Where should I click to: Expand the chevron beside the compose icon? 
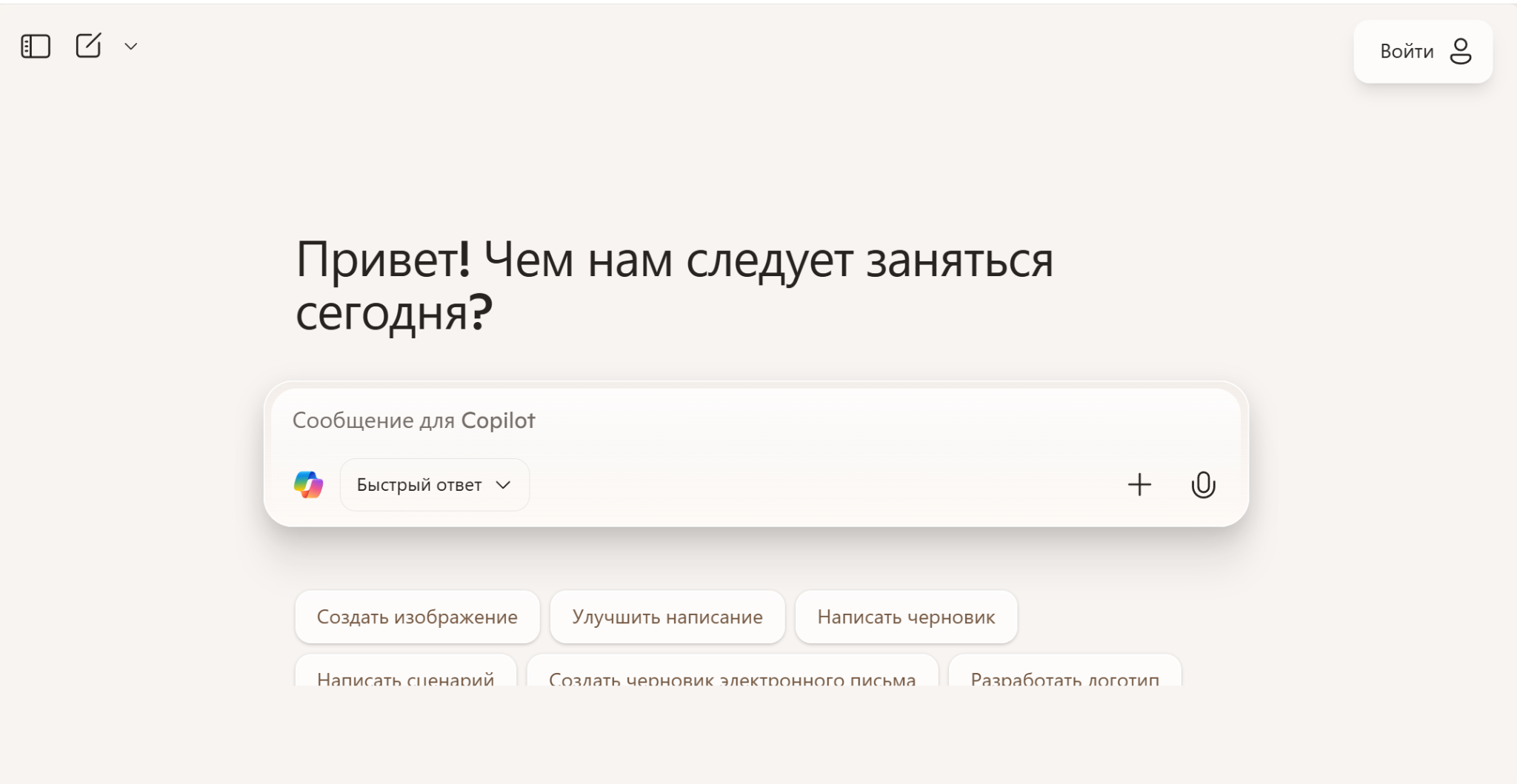[x=131, y=47]
